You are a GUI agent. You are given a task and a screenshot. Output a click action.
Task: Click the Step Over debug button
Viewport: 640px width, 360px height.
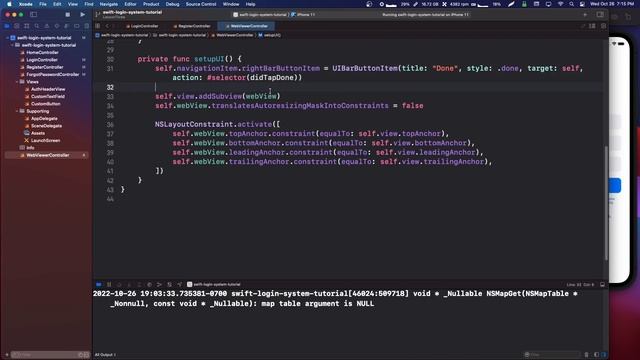pos(119,284)
